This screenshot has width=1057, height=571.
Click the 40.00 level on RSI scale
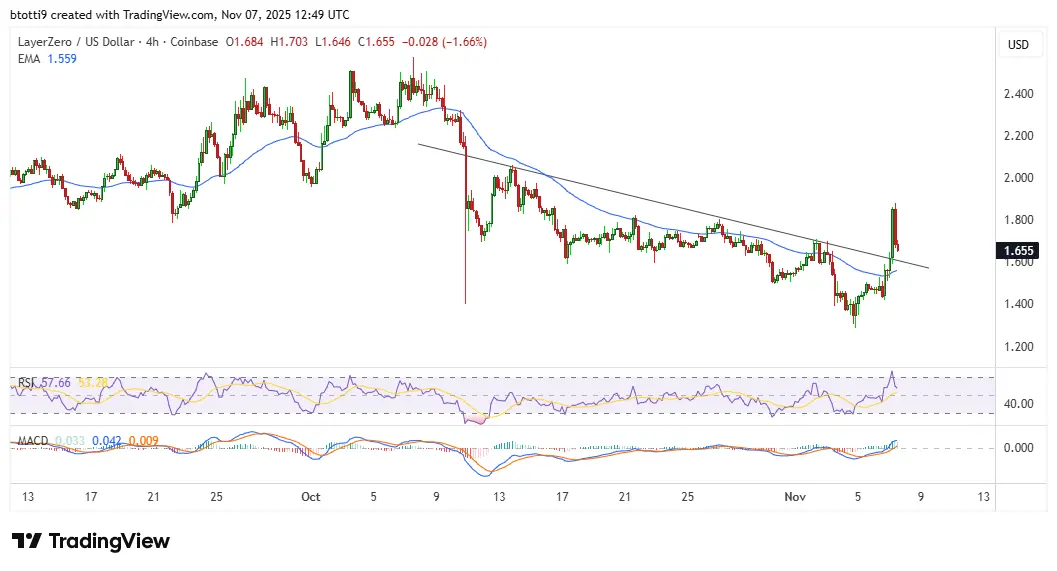coord(1018,404)
